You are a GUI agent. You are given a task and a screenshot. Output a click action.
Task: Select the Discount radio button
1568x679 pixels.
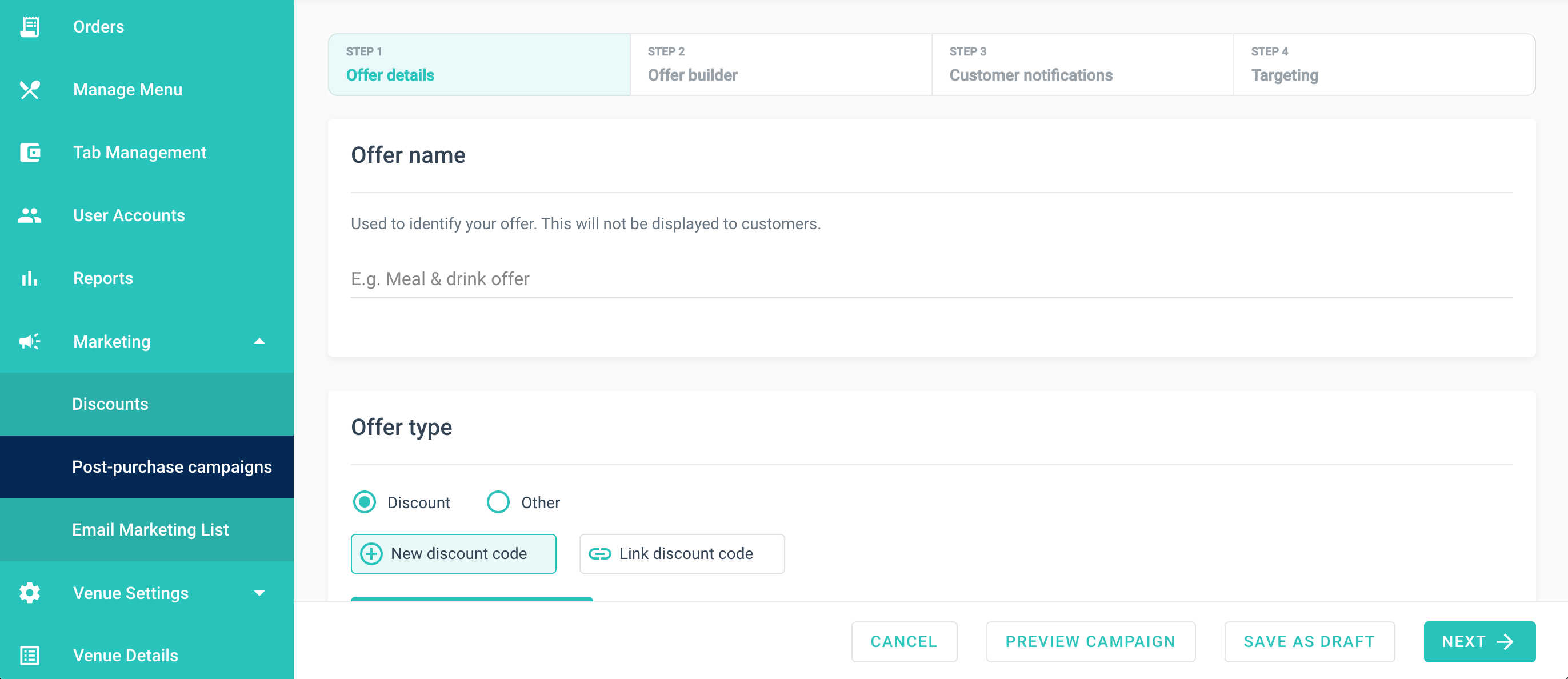(365, 502)
